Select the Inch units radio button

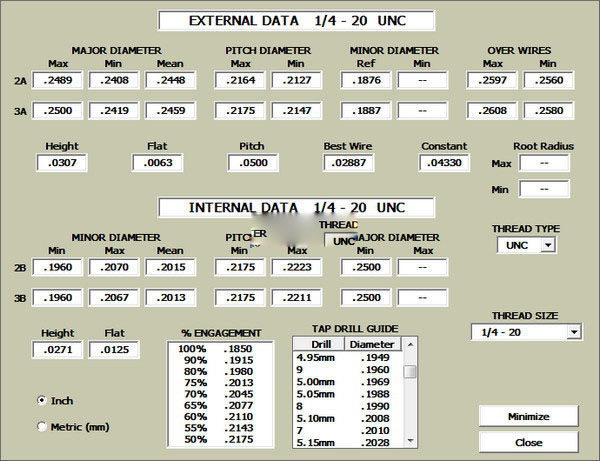tap(42, 401)
